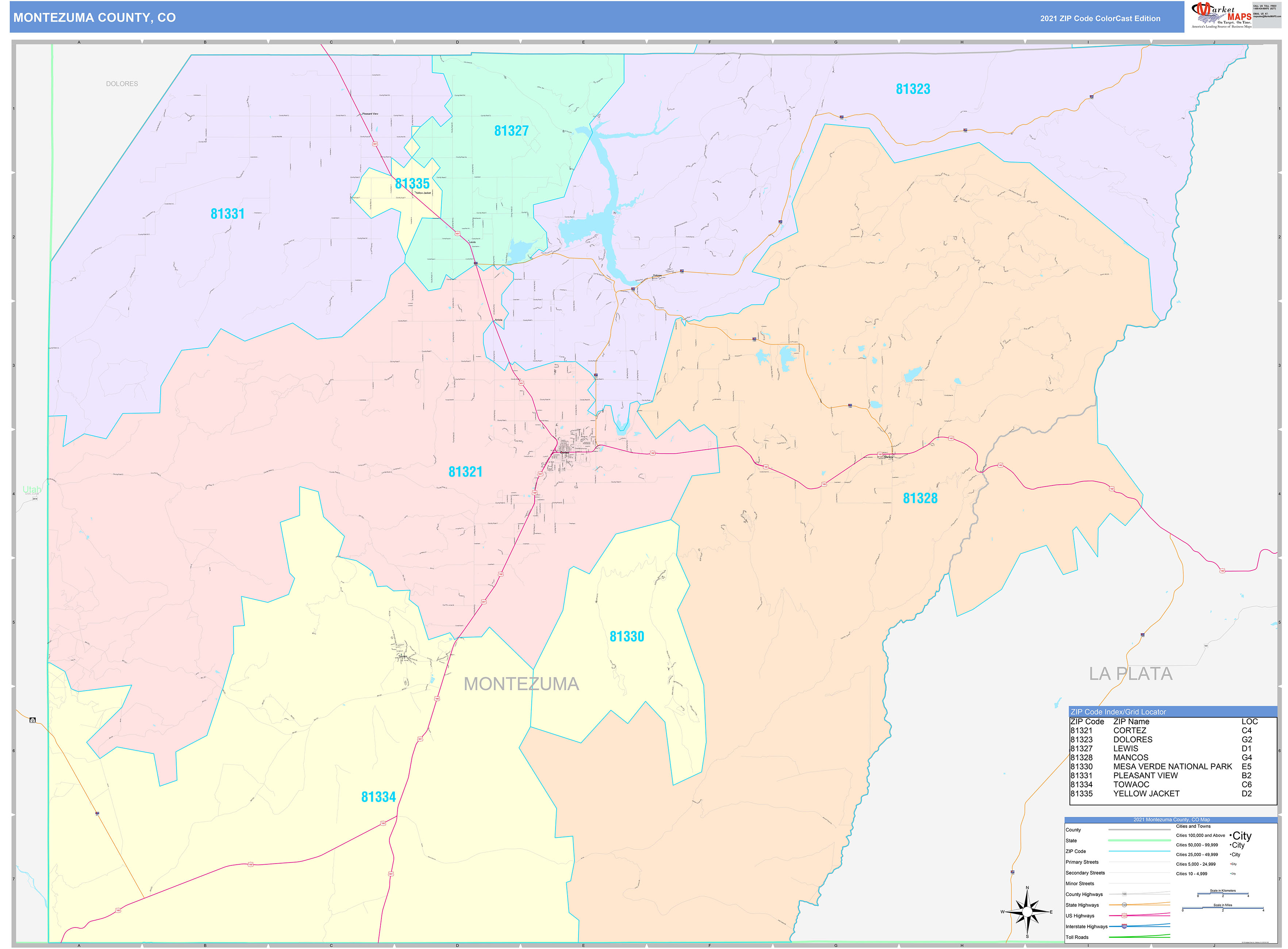
Task: Click the US Highways symbol in the legend
Action: (x=1125, y=916)
